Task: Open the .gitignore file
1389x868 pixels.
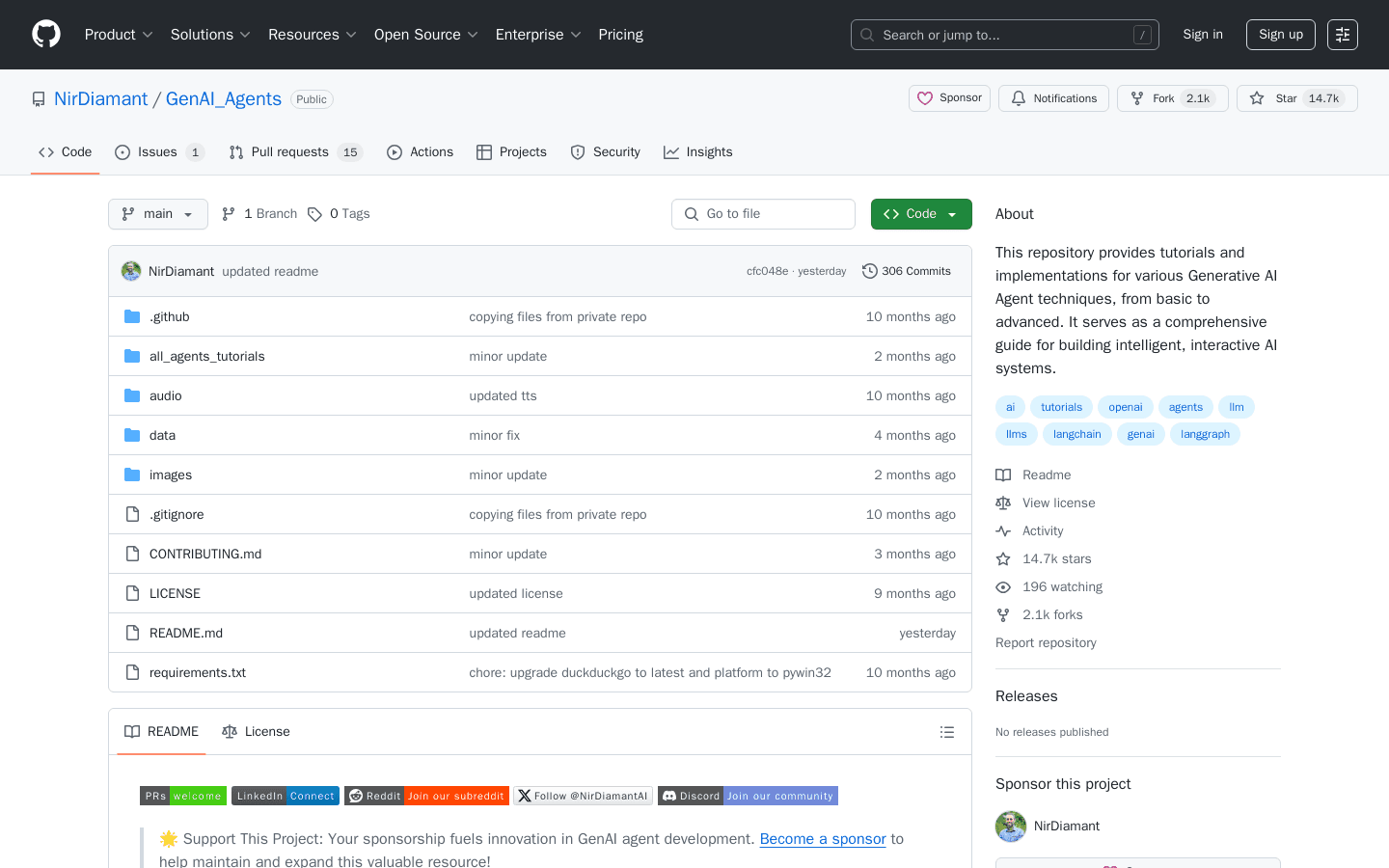Action: pyautogui.click(x=177, y=514)
